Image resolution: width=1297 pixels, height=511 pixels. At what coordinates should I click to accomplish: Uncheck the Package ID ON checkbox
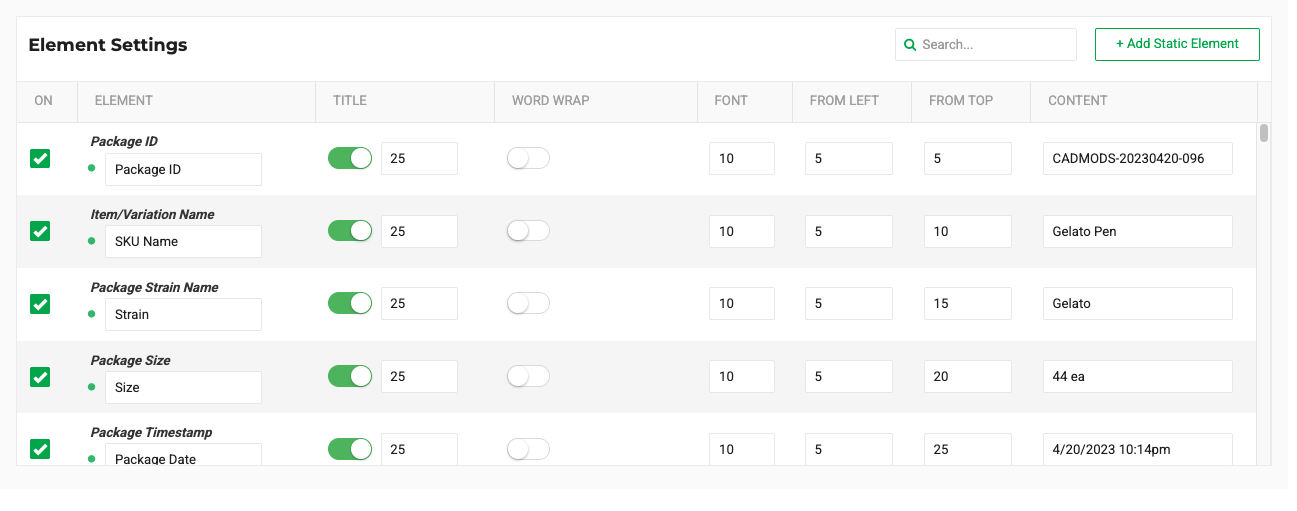coord(40,158)
